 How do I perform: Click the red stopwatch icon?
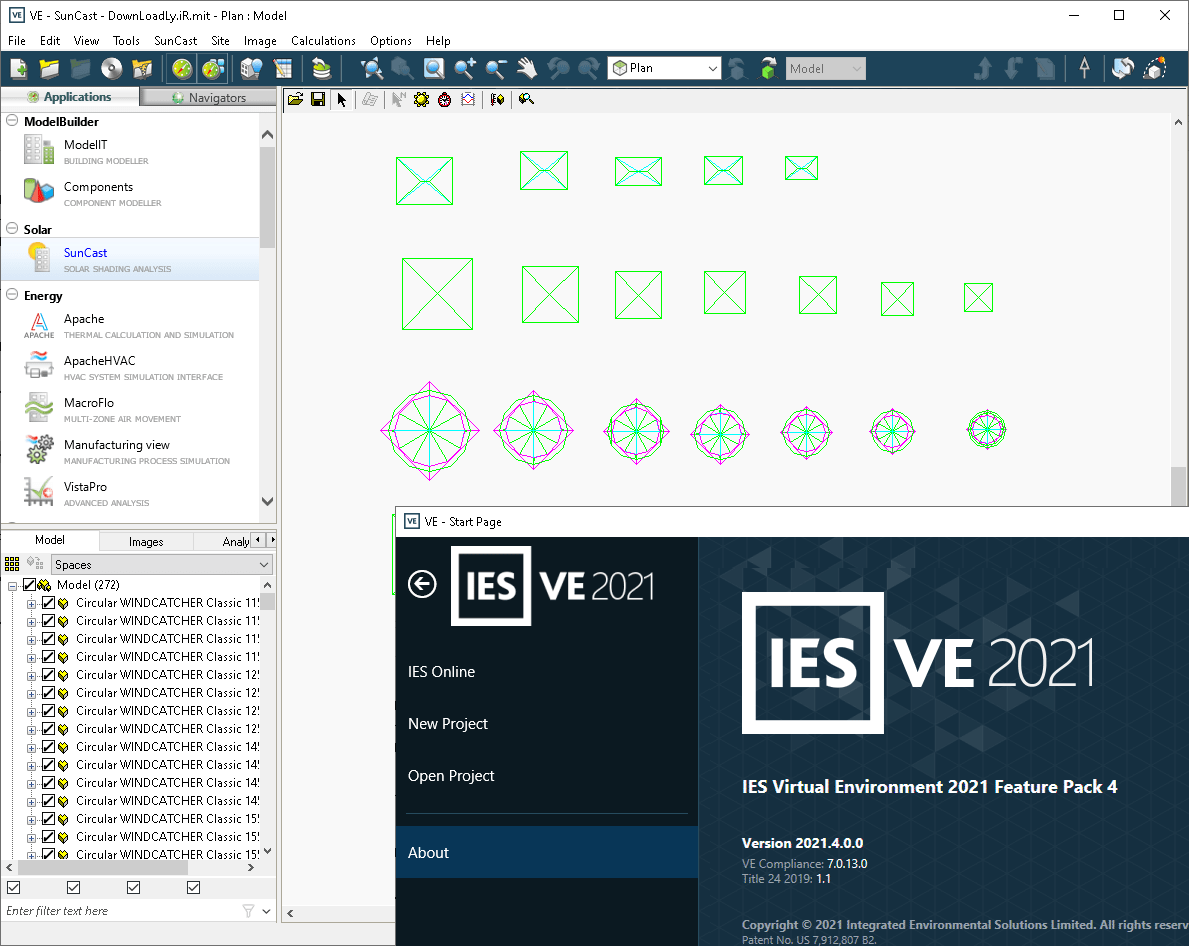[x=444, y=99]
